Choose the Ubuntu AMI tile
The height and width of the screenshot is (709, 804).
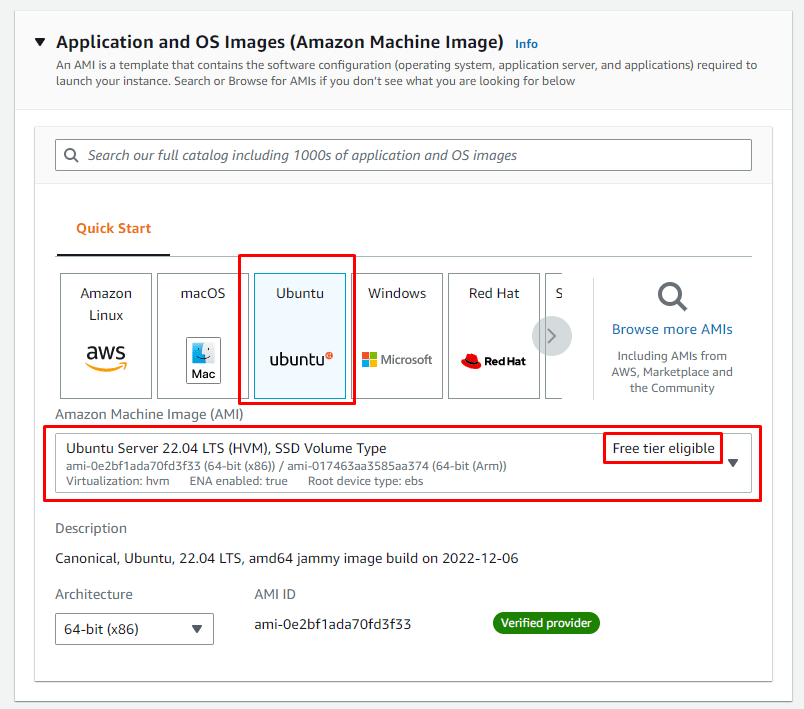click(300, 336)
